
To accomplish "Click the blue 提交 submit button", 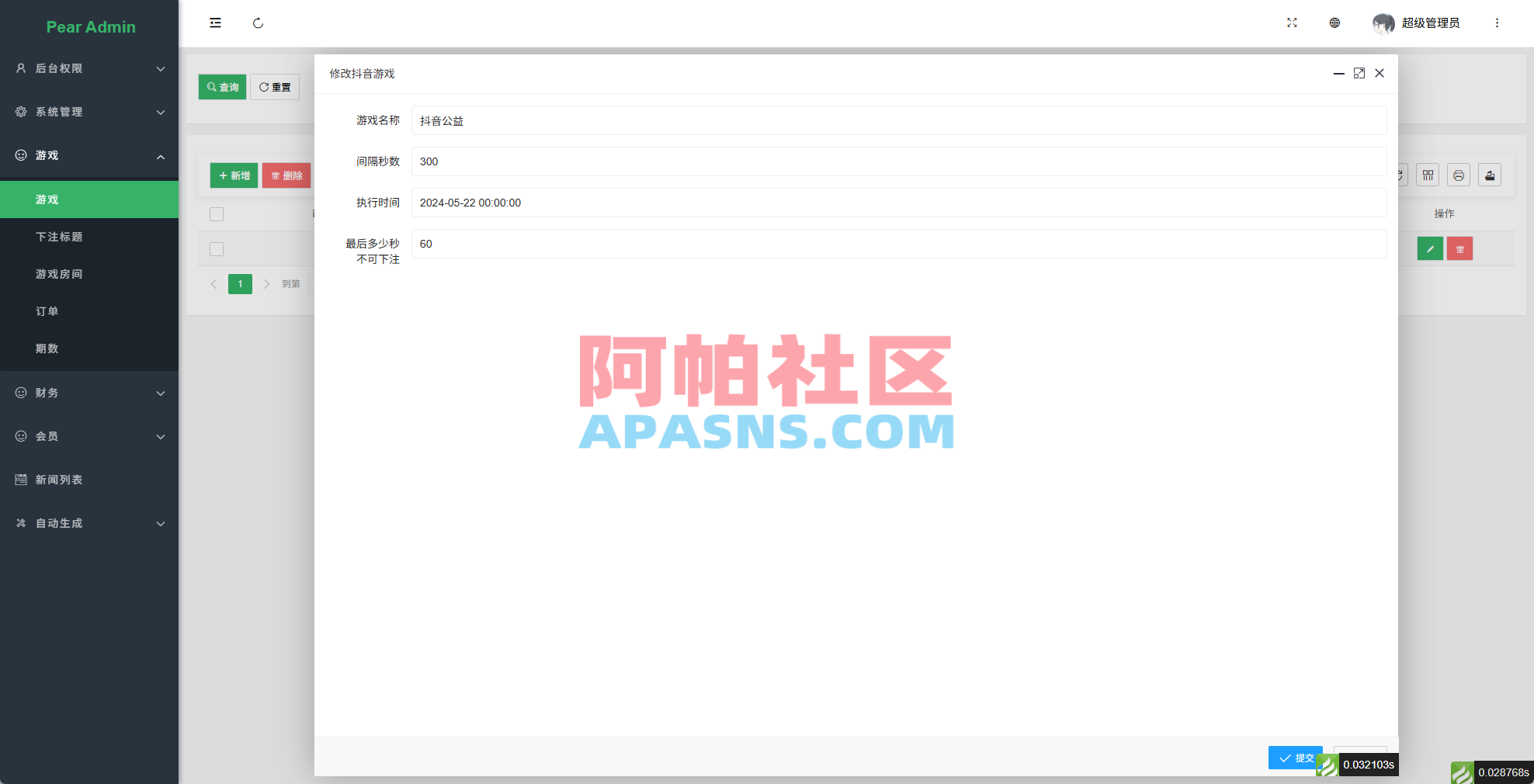I will click(x=1296, y=758).
